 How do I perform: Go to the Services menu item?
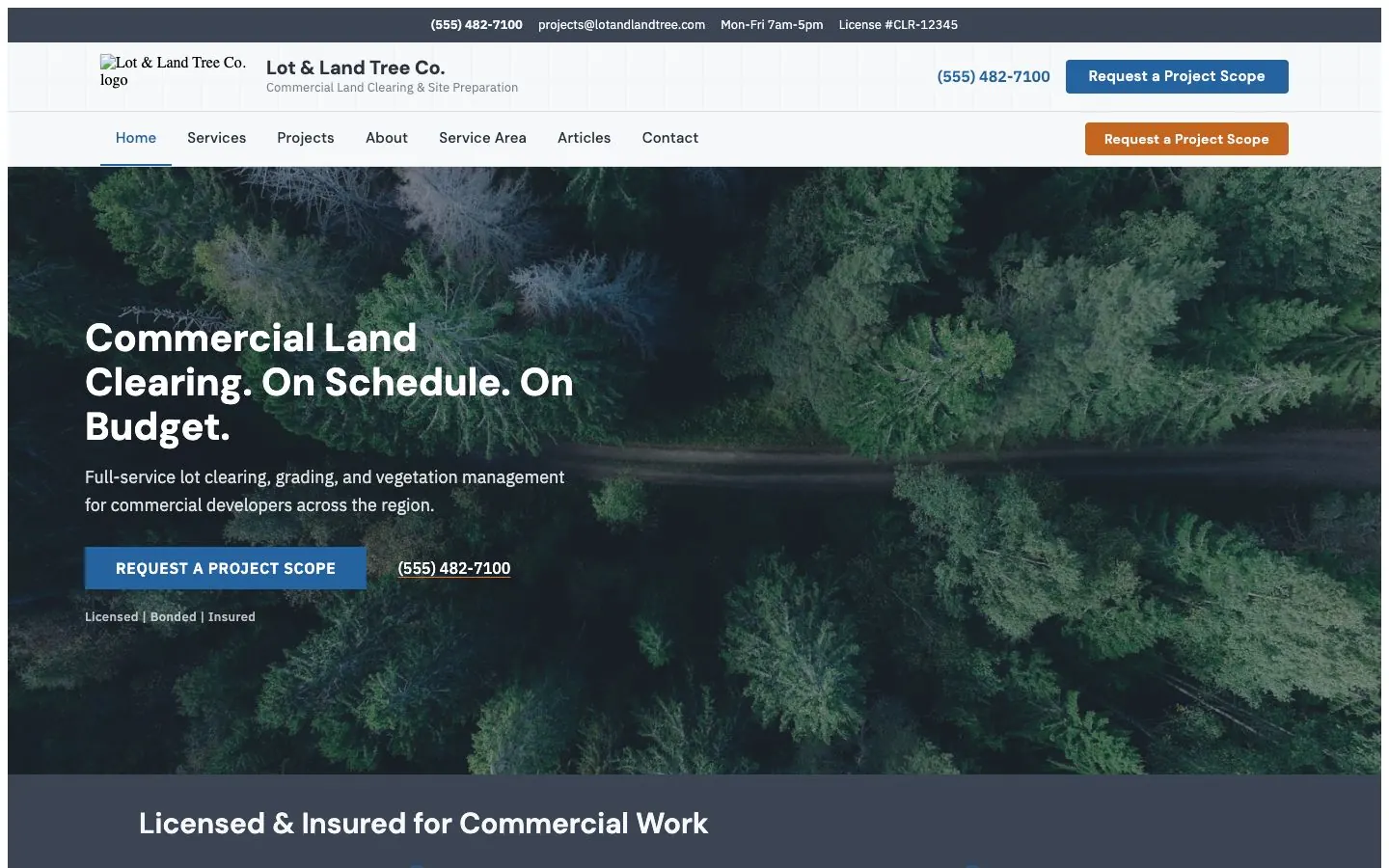coord(216,138)
